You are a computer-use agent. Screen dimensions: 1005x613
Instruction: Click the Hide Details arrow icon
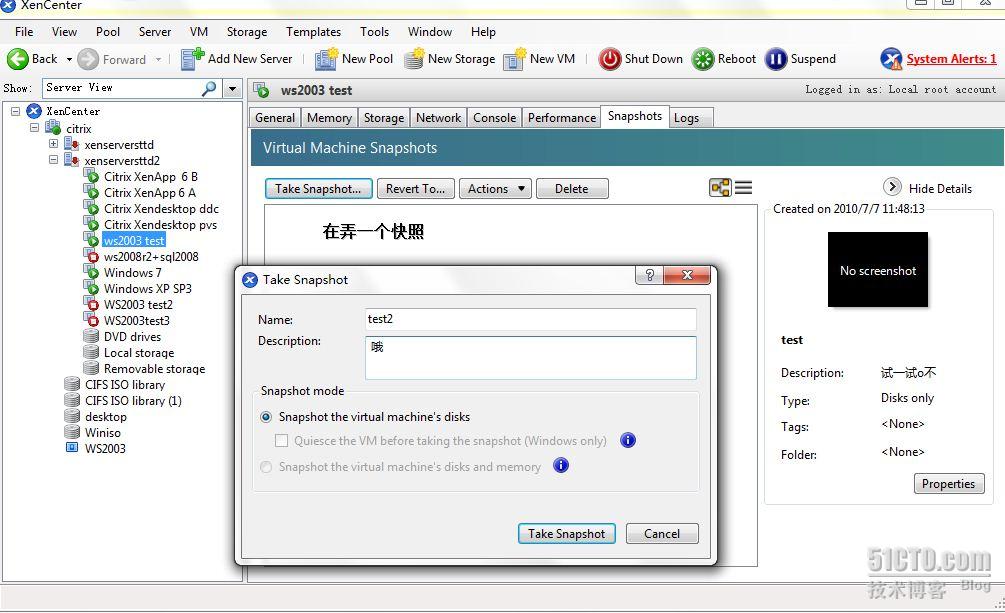point(892,187)
